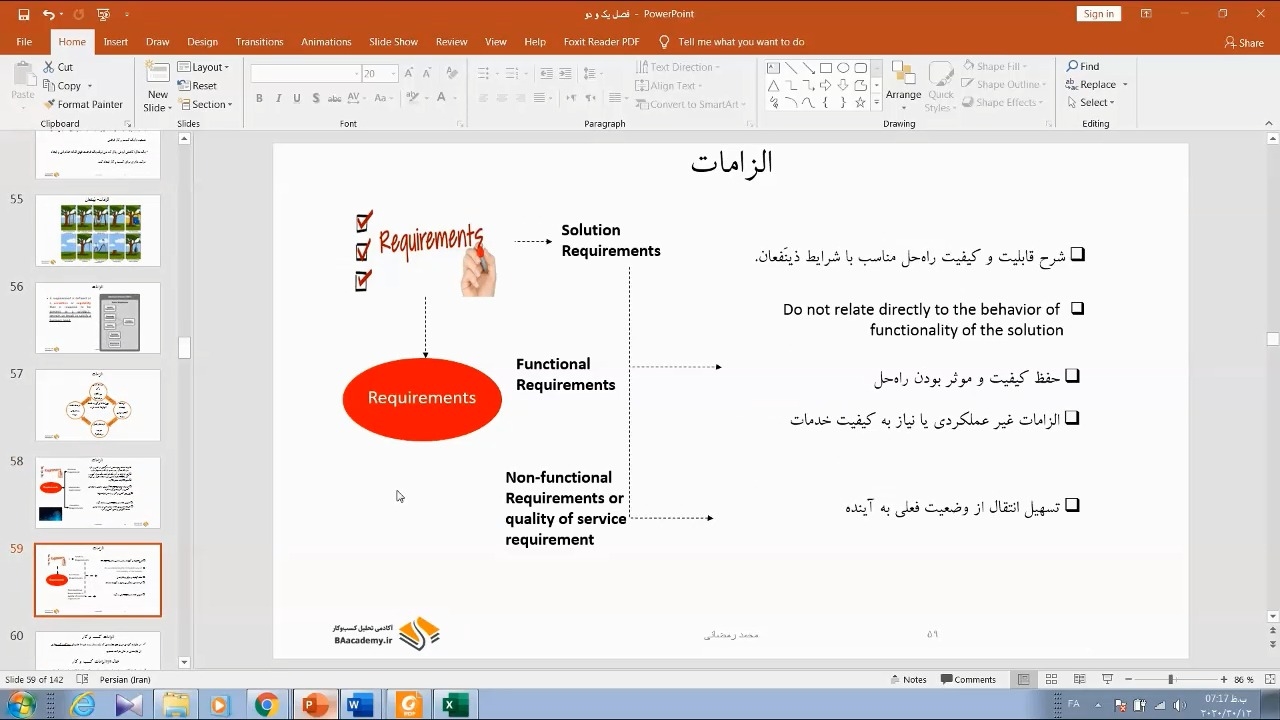Viewport: 1280px width, 720px height.
Task: Click the zoom slider handle
Action: coord(1170,680)
